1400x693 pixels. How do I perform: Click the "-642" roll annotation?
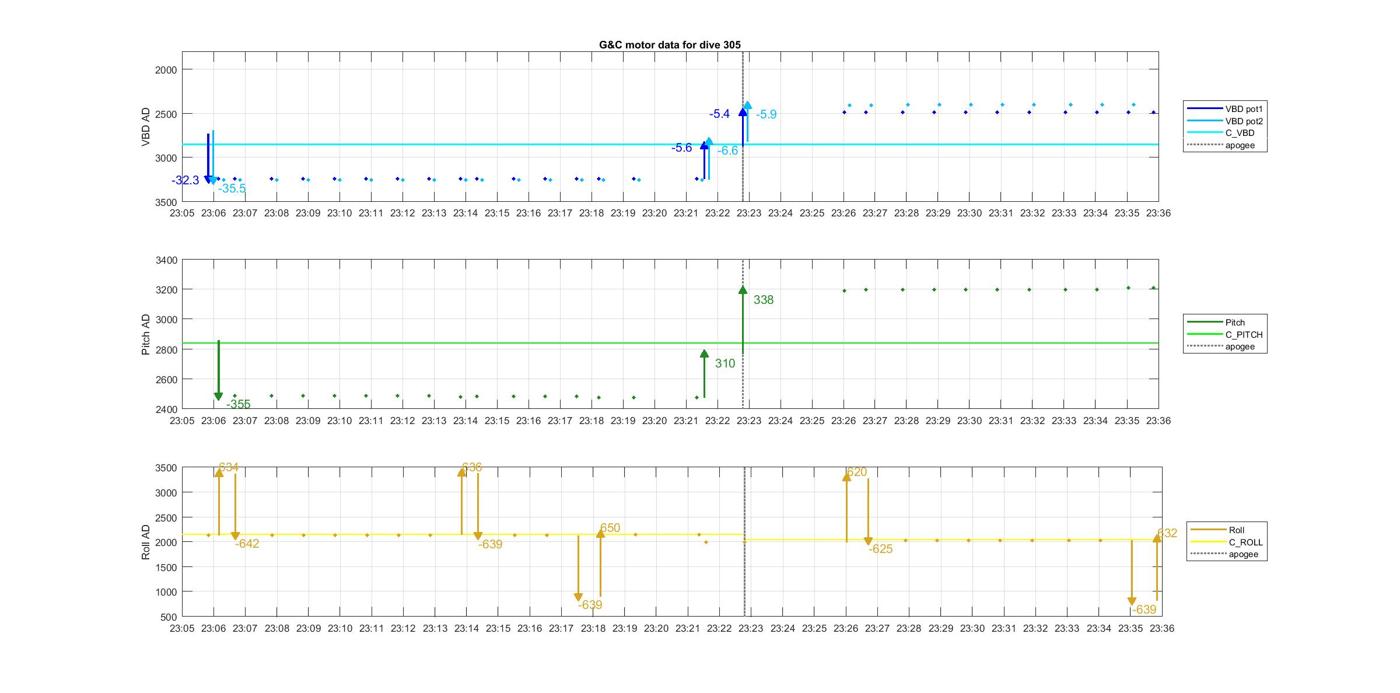point(247,544)
